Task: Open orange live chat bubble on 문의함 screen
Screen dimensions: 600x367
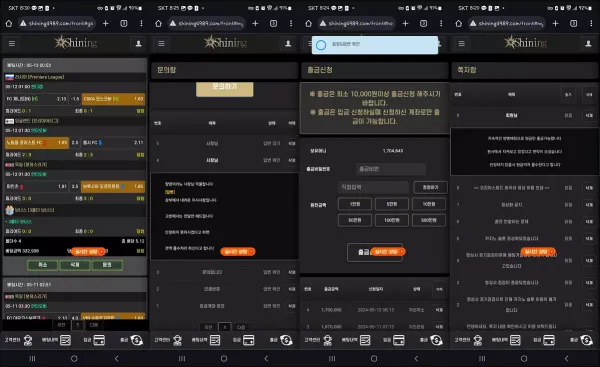Action: click(238, 252)
